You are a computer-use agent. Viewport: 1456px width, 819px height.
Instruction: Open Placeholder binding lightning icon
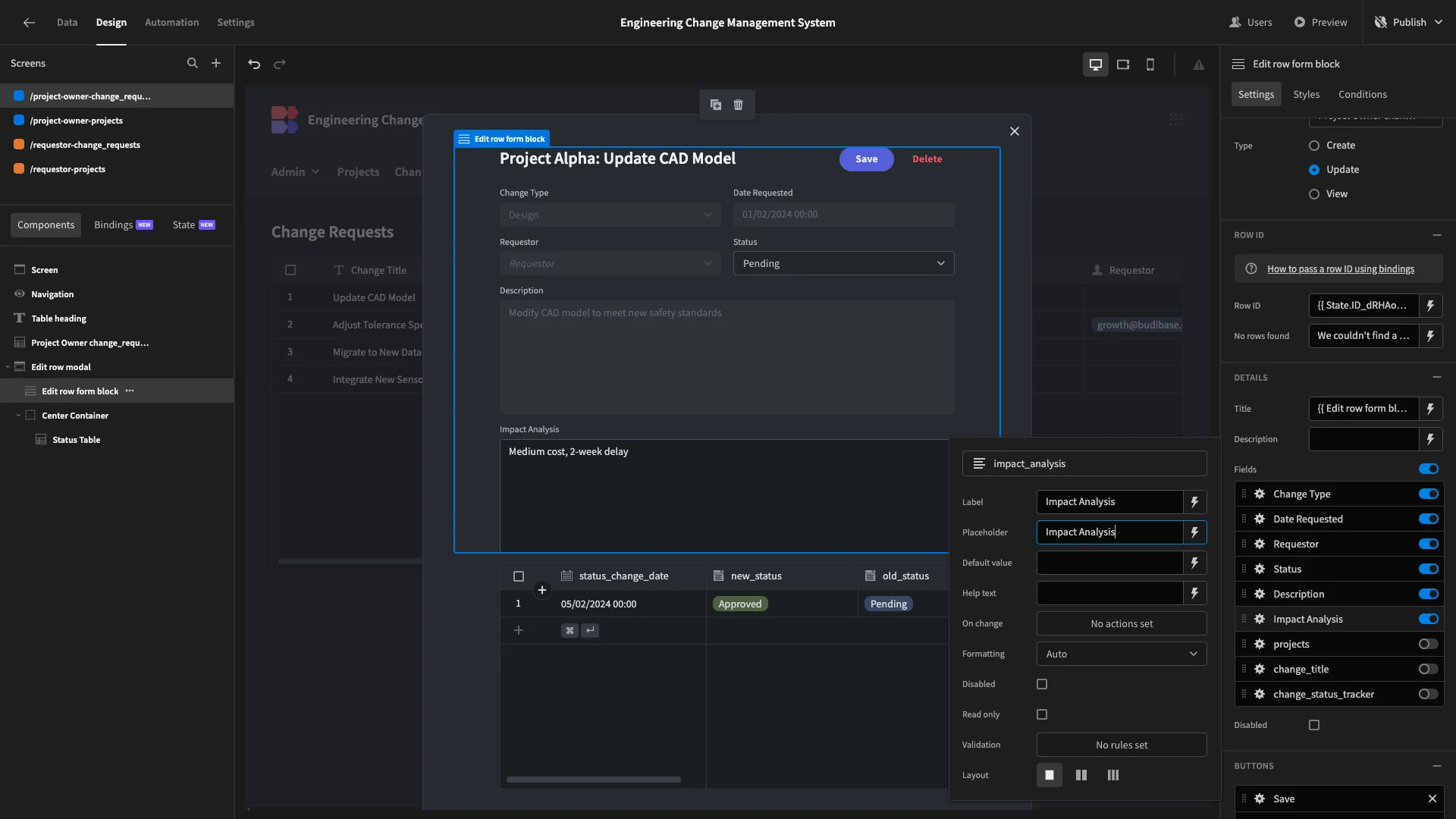point(1194,532)
